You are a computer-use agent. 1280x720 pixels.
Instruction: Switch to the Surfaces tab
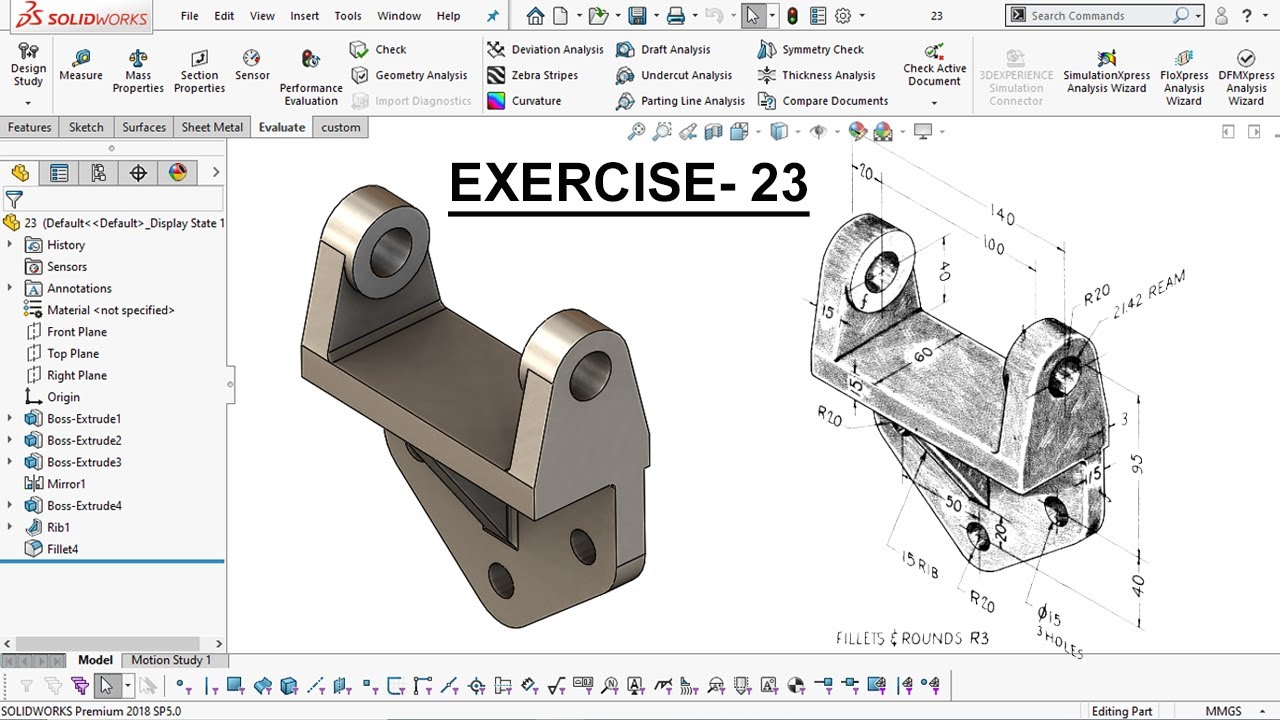pos(144,127)
